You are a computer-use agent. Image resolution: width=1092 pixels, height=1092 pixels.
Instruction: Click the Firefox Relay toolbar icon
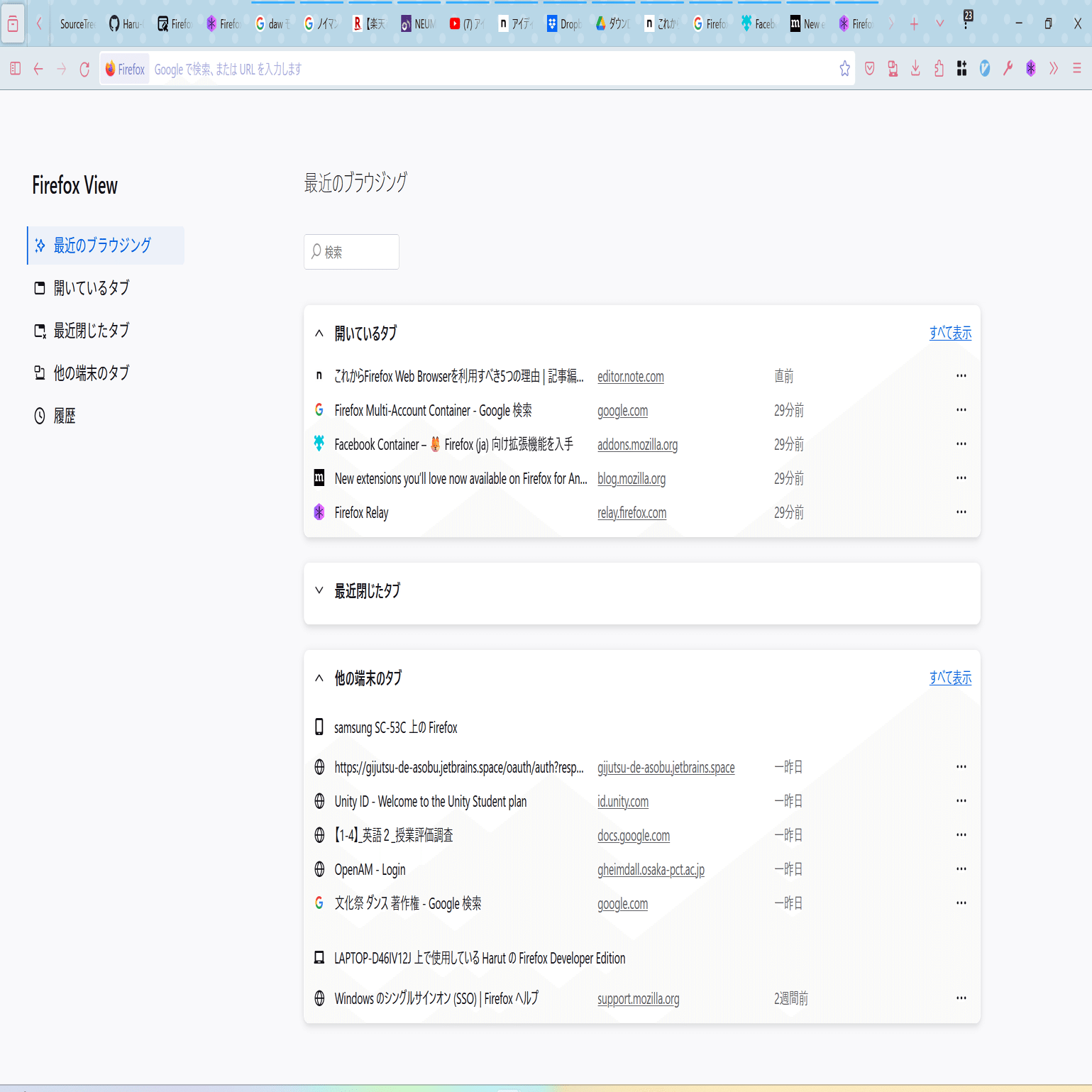1031,69
